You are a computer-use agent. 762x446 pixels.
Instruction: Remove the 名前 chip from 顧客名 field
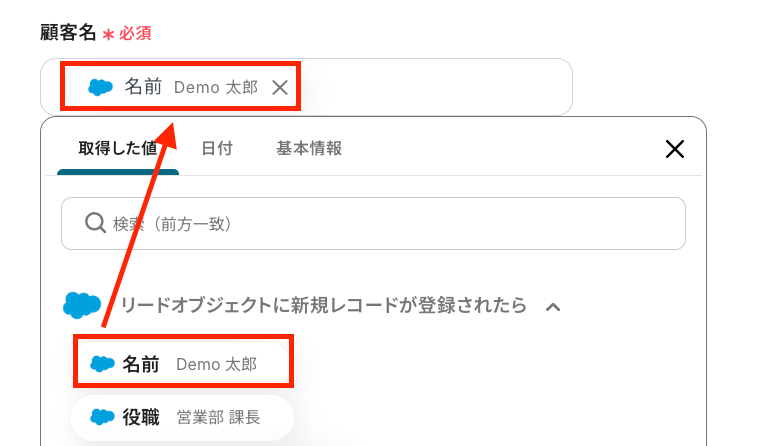(280, 88)
